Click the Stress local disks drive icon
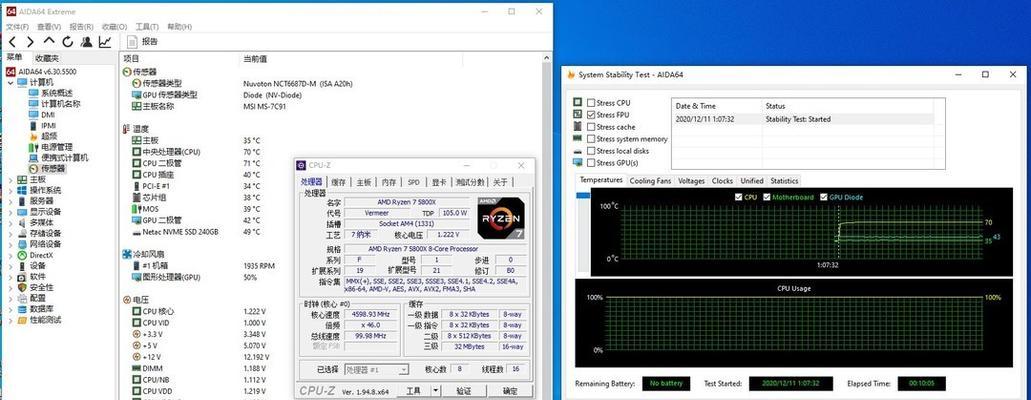Screen dimensions: 1031x400 (x=578, y=151)
